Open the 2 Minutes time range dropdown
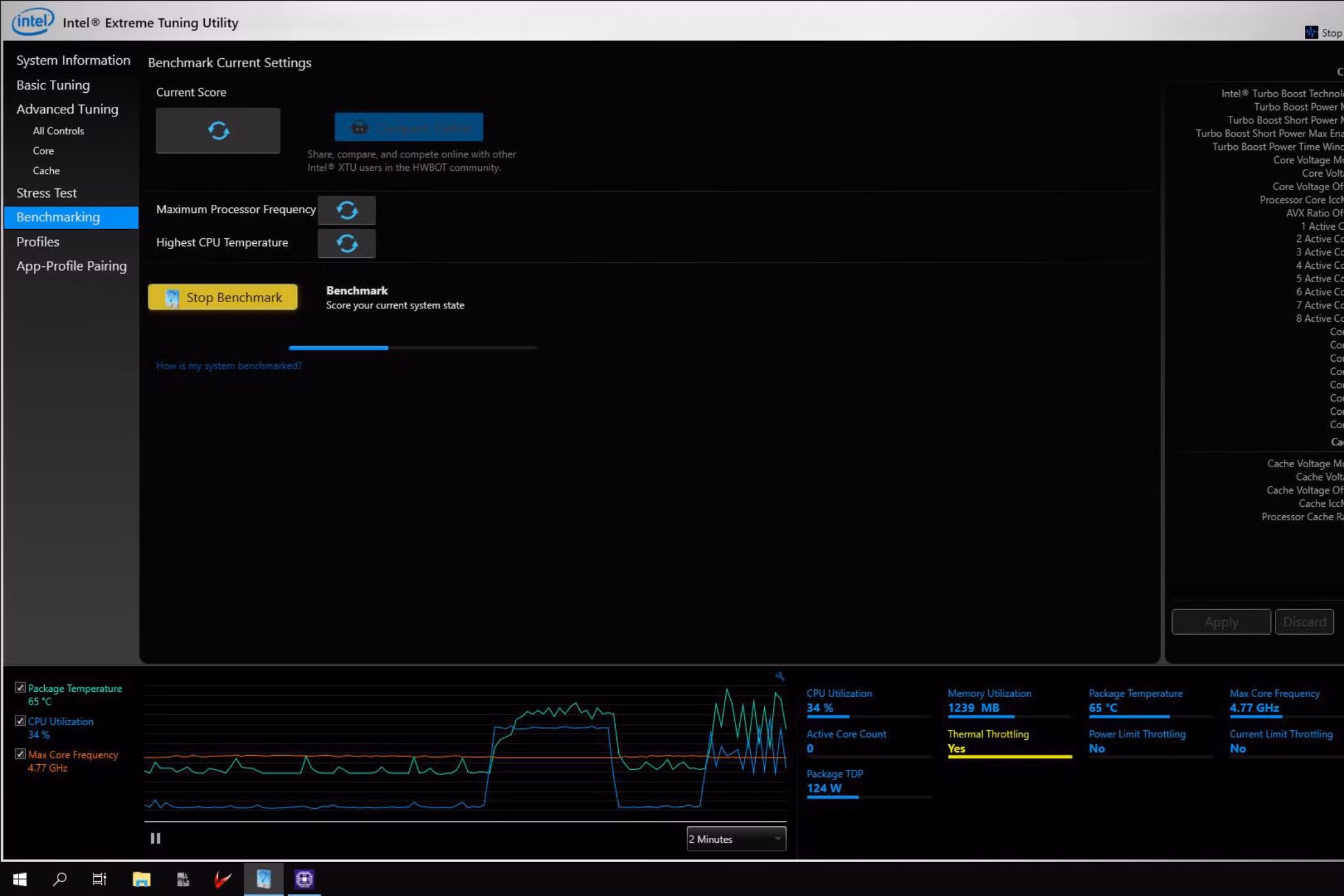 [735, 839]
